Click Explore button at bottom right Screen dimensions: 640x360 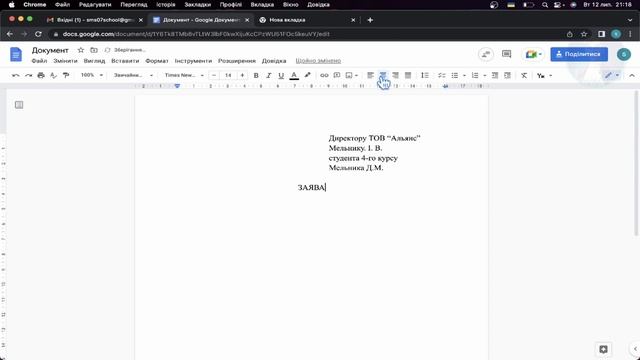coord(603,349)
